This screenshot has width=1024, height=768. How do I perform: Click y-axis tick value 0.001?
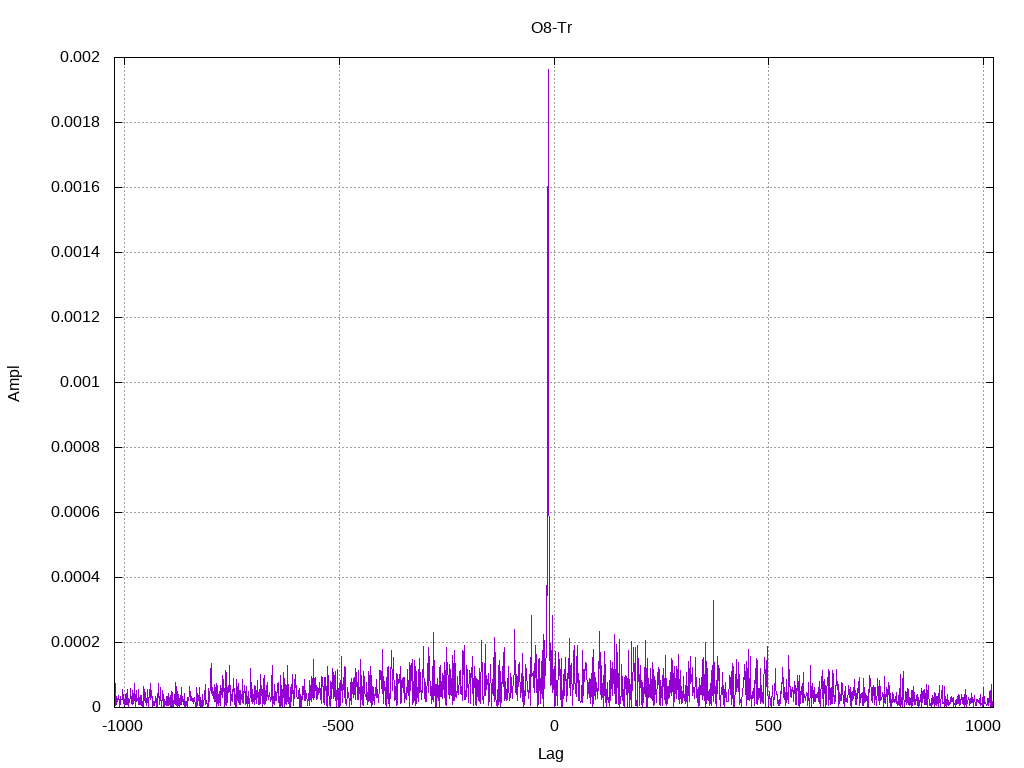point(80,382)
